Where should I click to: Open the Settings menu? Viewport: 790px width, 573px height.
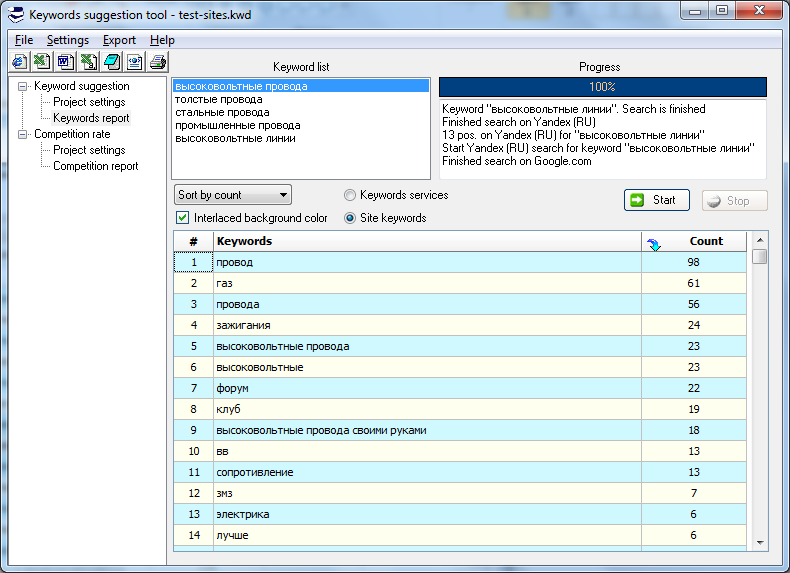tap(67, 40)
